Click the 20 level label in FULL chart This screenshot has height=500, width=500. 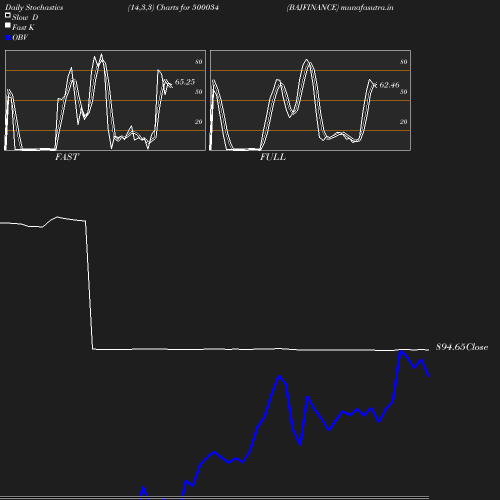point(404,122)
